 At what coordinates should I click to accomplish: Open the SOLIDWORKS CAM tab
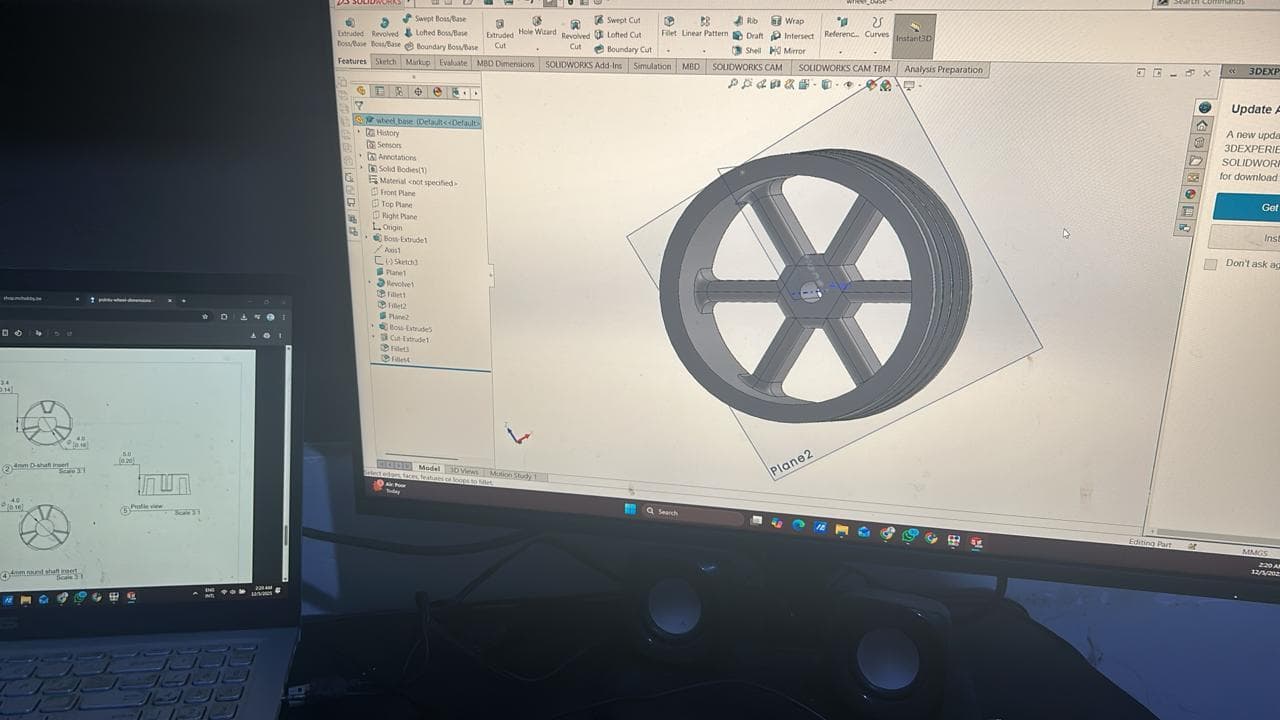[747, 67]
